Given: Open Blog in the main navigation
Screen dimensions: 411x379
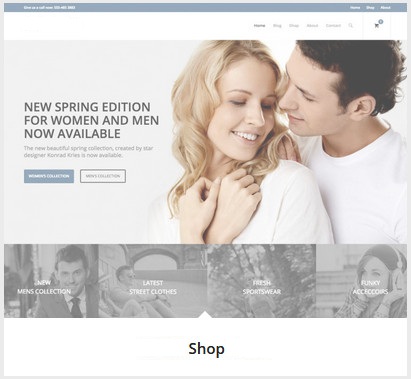Looking at the screenshot, I should pyautogui.click(x=277, y=26).
